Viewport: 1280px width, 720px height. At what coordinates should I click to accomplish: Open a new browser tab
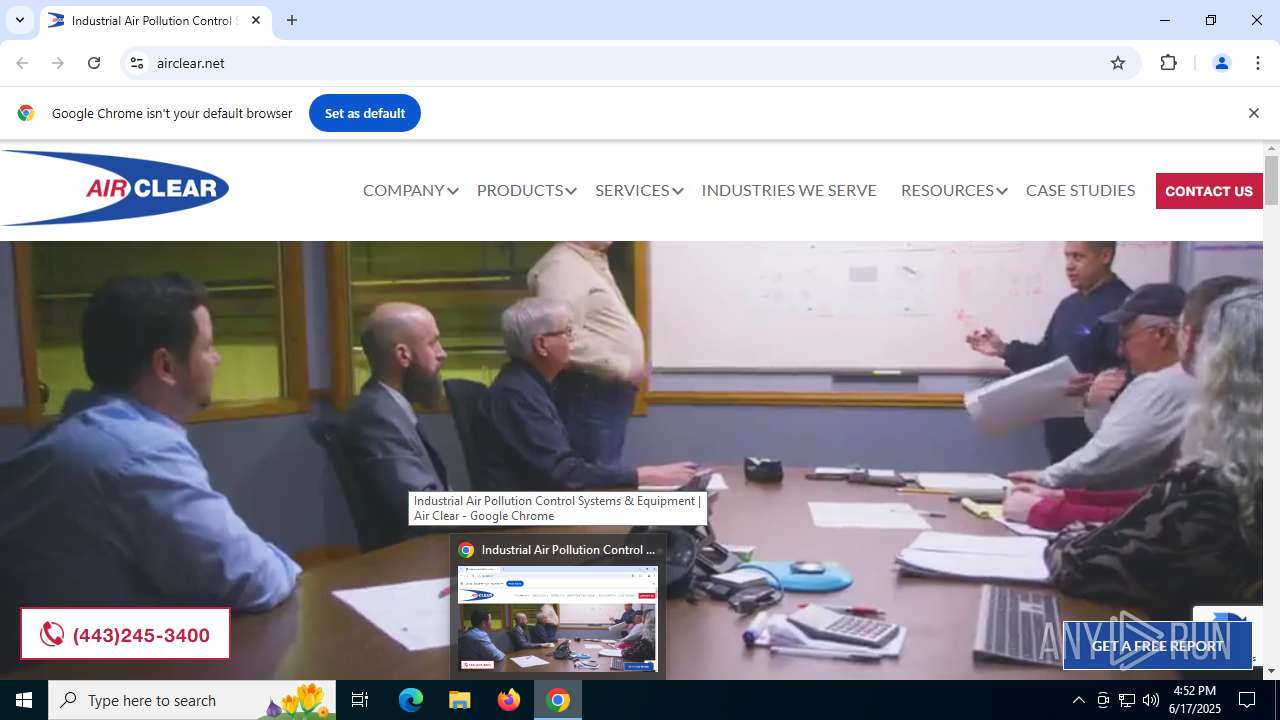click(292, 20)
